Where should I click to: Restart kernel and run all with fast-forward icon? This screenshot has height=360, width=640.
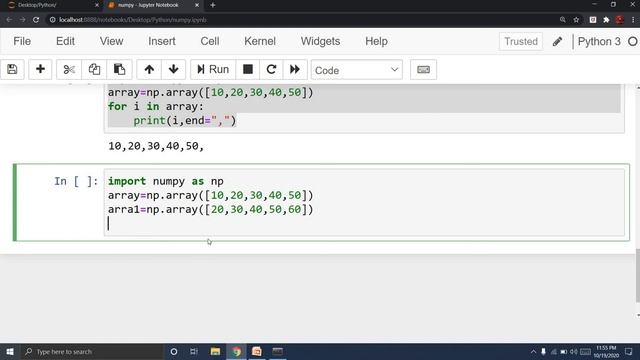pyautogui.click(x=295, y=69)
